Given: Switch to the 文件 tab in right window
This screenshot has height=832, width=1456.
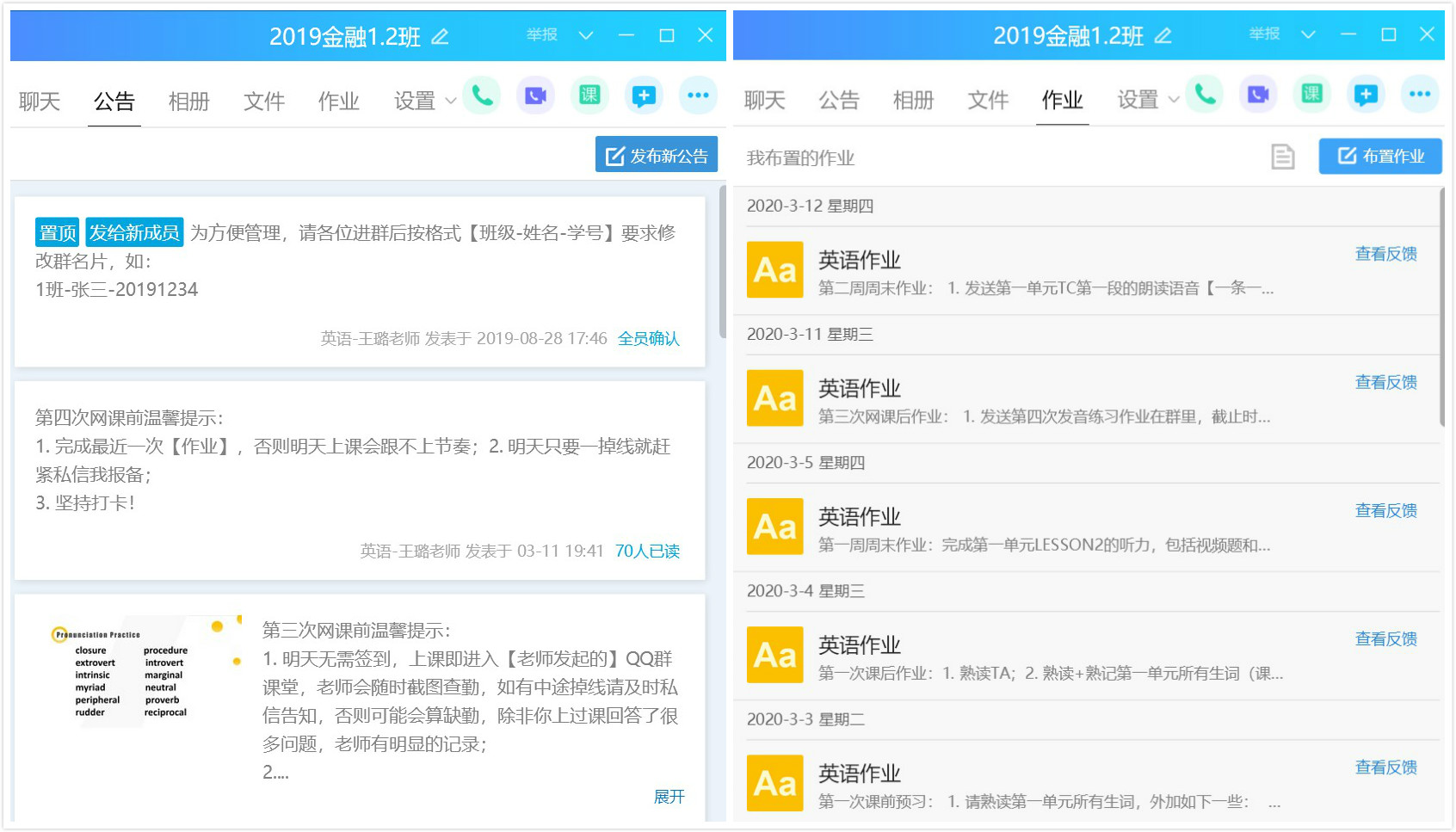Looking at the screenshot, I should [988, 100].
